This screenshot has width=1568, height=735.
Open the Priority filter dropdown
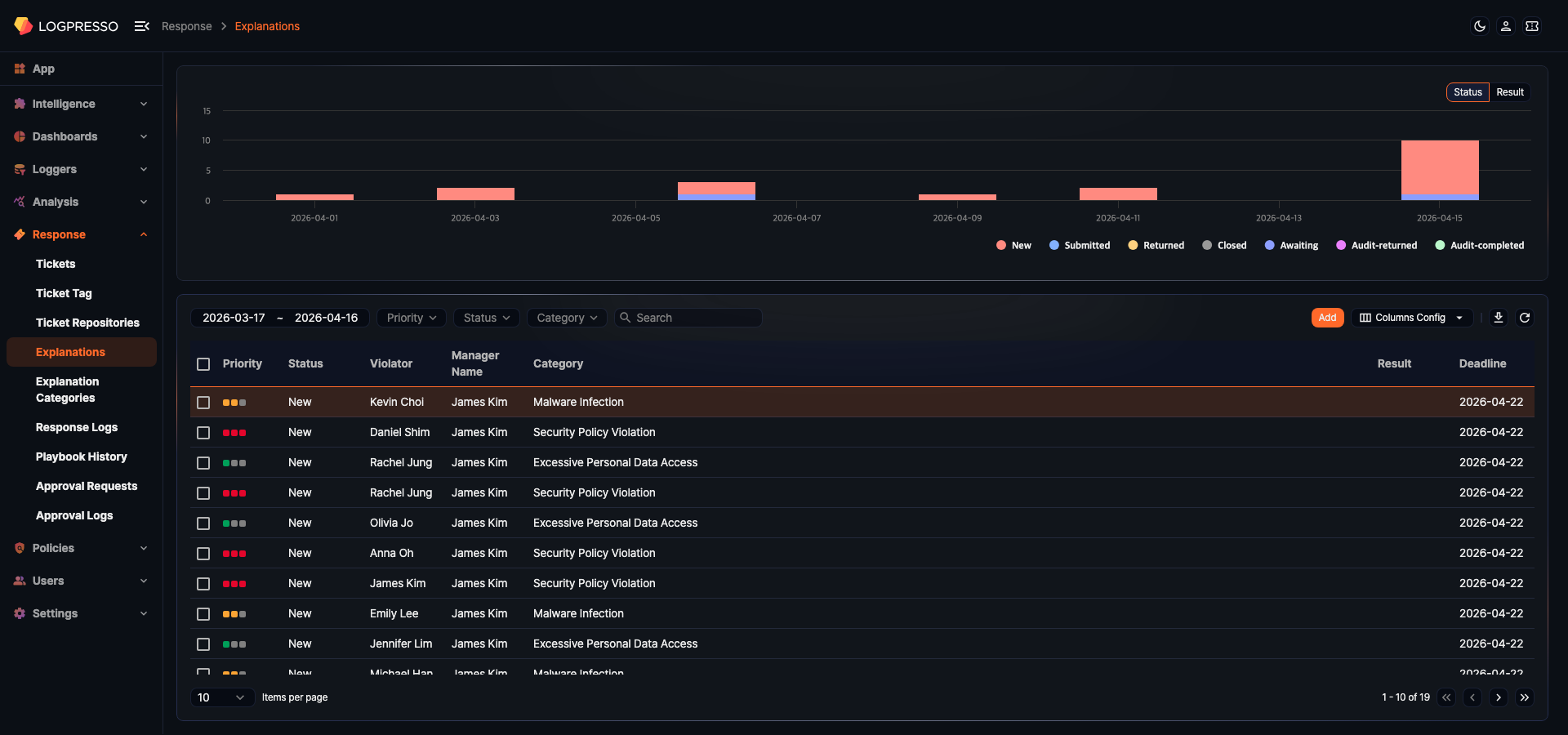click(411, 318)
